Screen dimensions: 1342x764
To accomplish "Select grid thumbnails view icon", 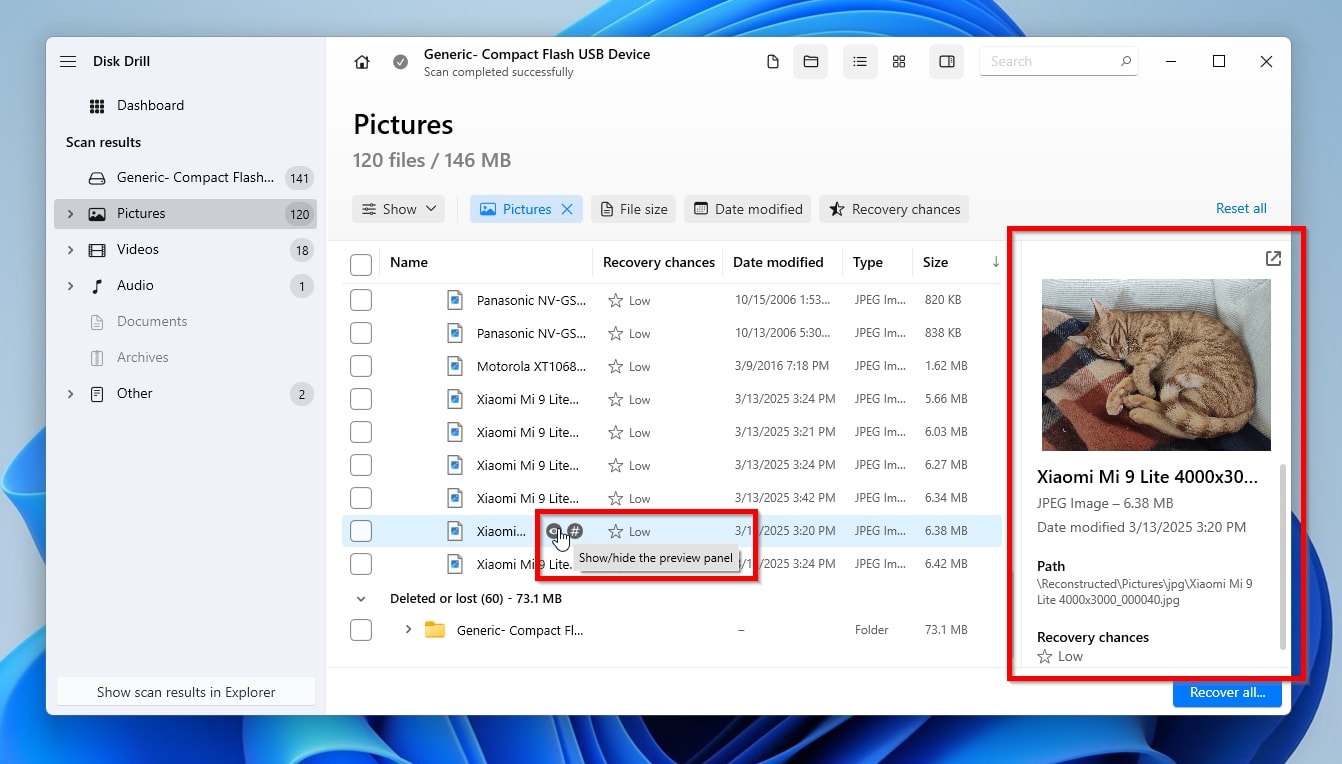I will pos(899,62).
